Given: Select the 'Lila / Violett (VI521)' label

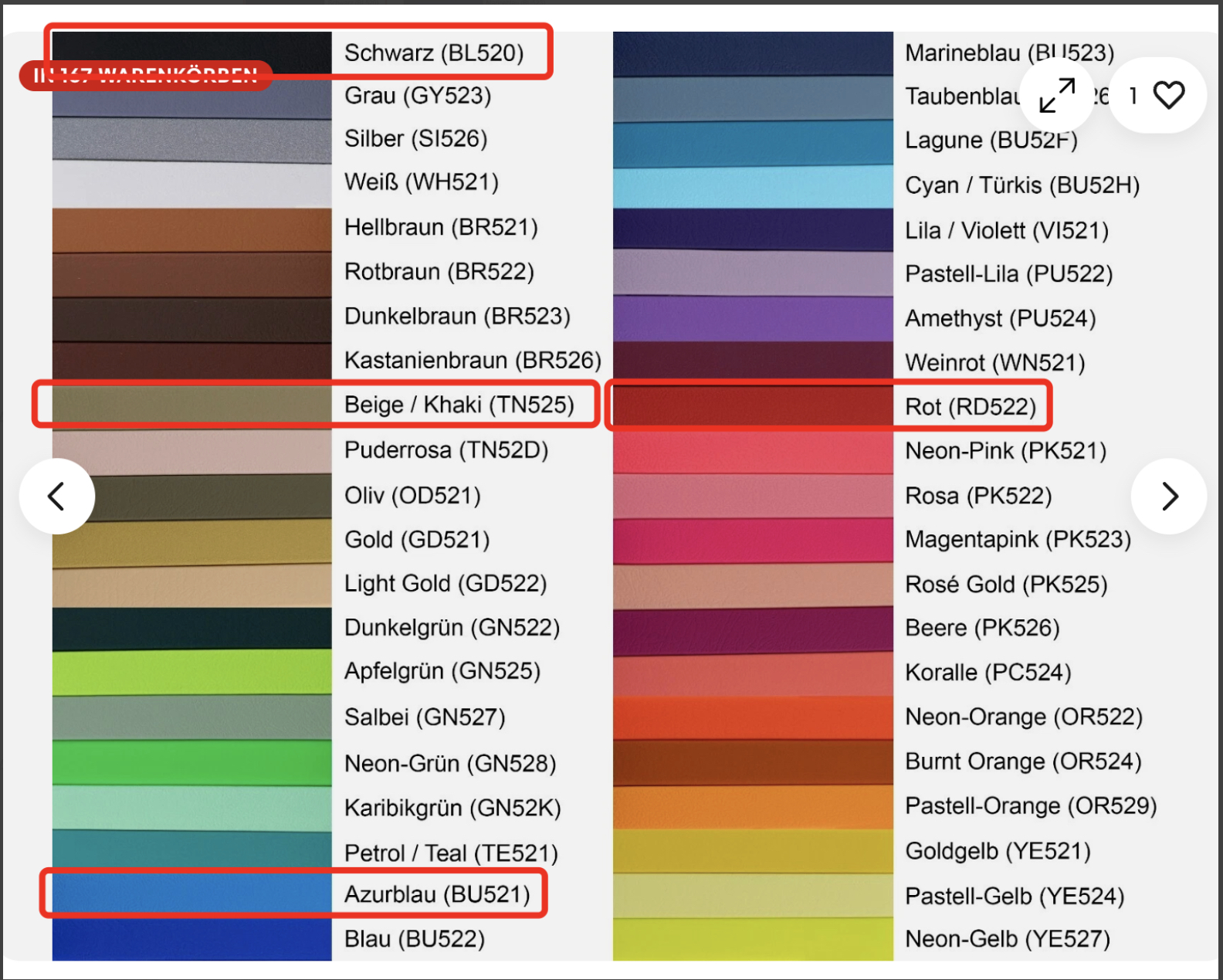Looking at the screenshot, I should [1007, 231].
